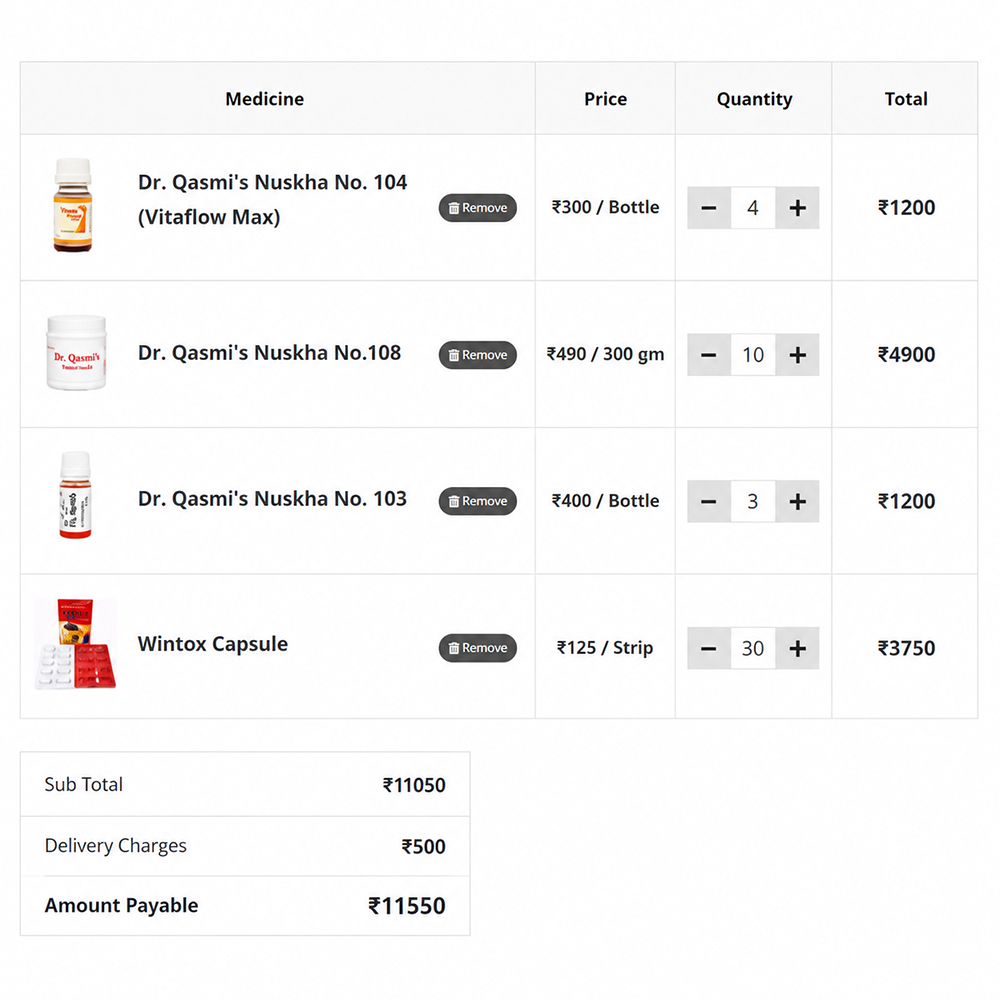Image resolution: width=1000 pixels, height=1000 pixels.
Task: Select the quantity field showing 30
Action: [x=753, y=648]
